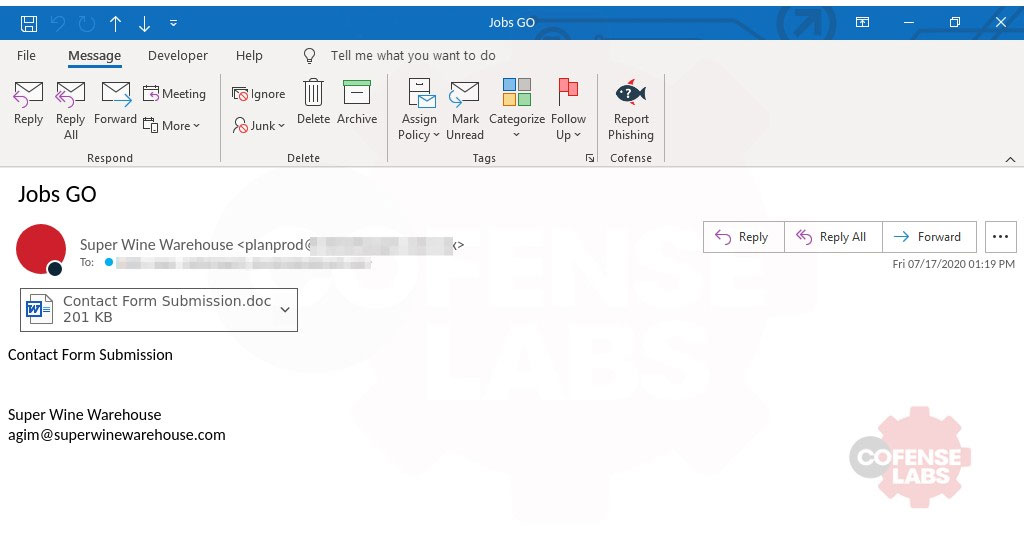This screenshot has height=538, width=1024.
Task: Click the Undo arrow in the title bar
Action: [x=58, y=24]
